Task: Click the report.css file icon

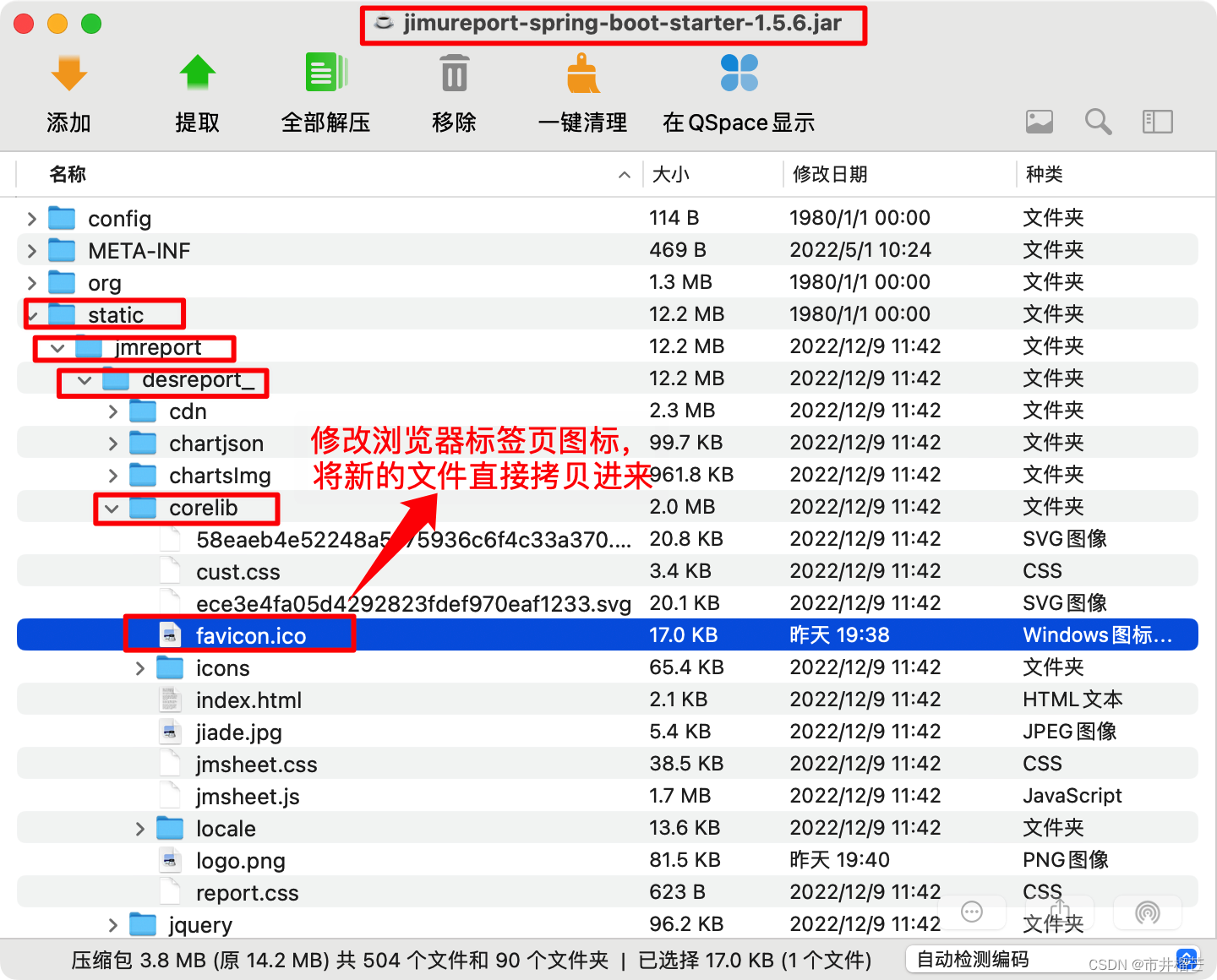Action: [170, 892]
